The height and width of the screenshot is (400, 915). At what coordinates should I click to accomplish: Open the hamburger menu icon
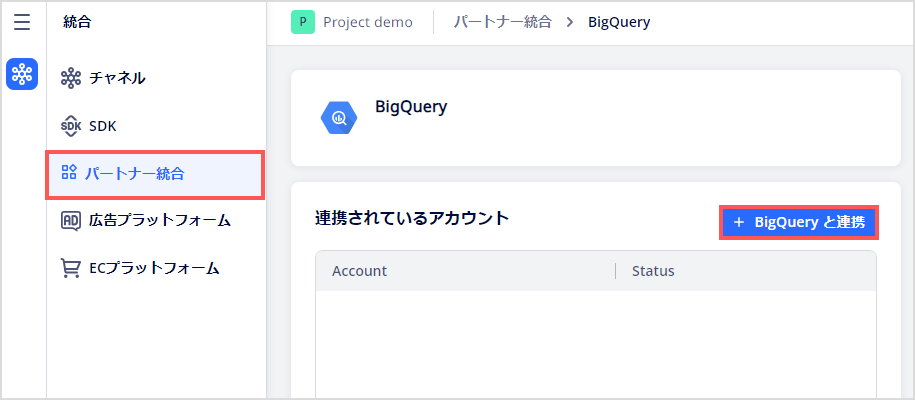22,23
